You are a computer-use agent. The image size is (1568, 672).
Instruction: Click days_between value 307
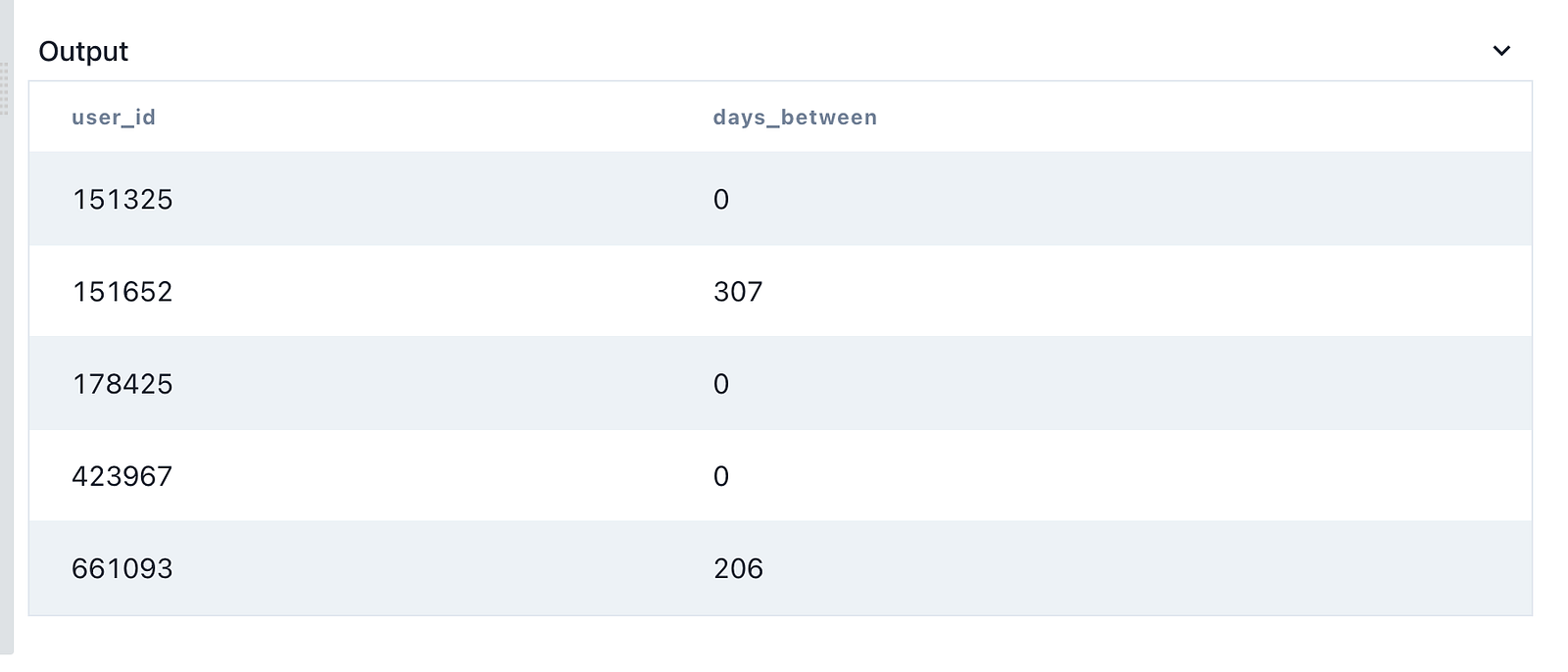pyautogui.click(x=738, y=292)
